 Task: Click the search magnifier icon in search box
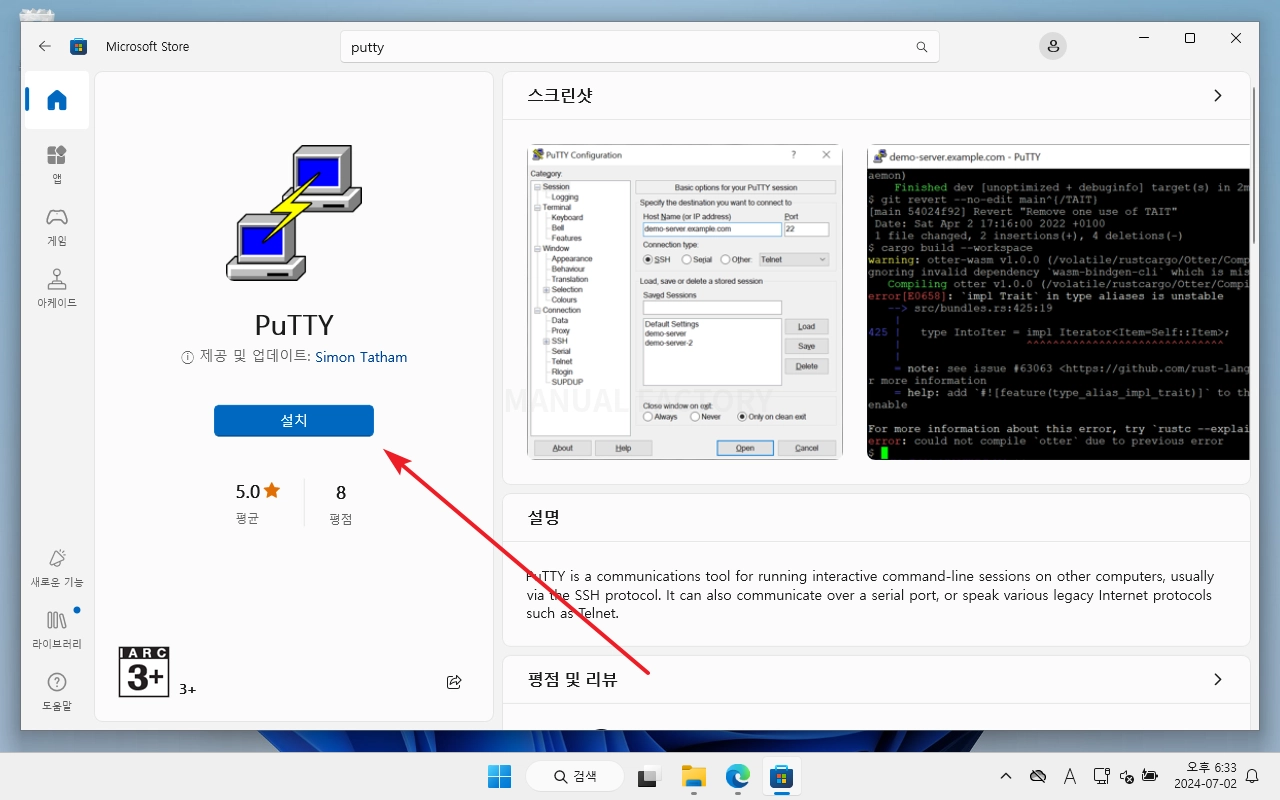921,47
